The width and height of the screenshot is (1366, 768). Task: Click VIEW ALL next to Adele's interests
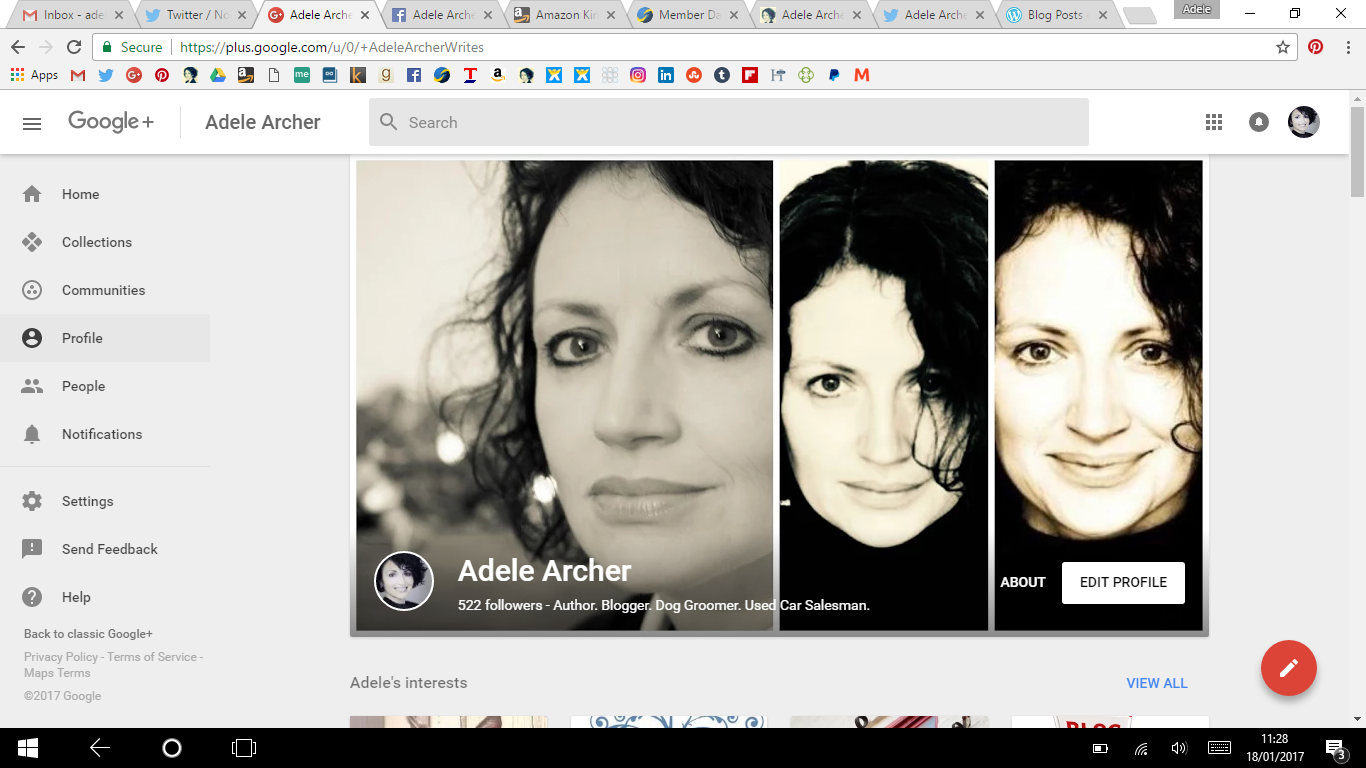[1156, 683]
